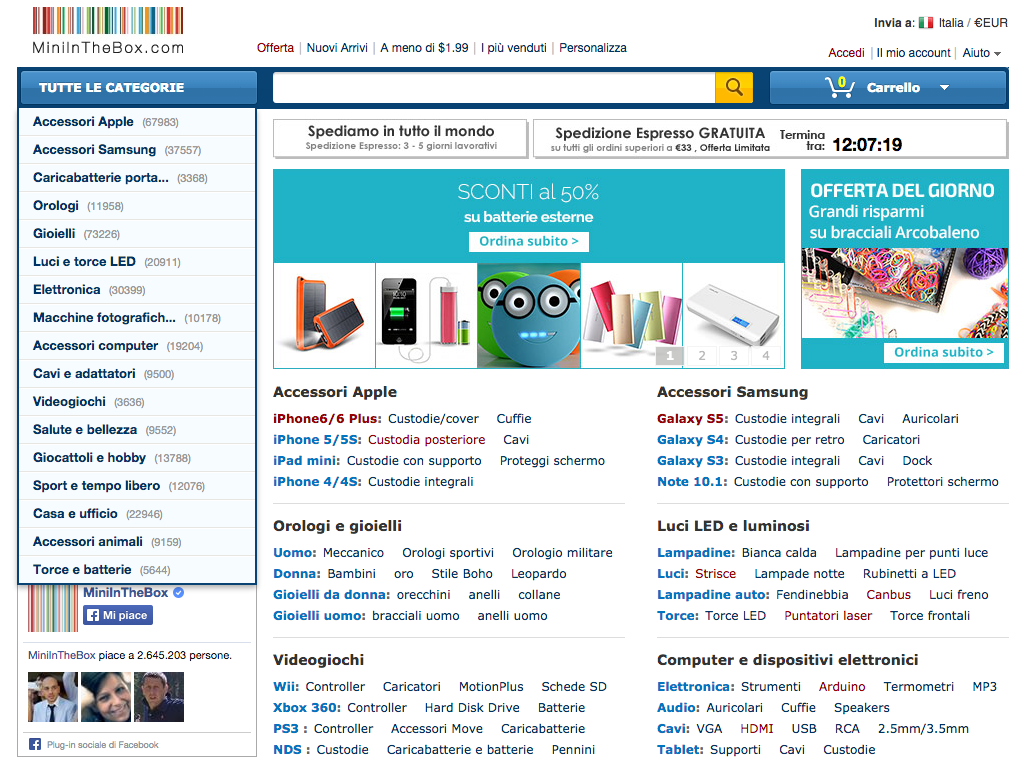Open Sport e tempo libero category
Viewport: 1030px width, 779px height.
coord(137,486)
